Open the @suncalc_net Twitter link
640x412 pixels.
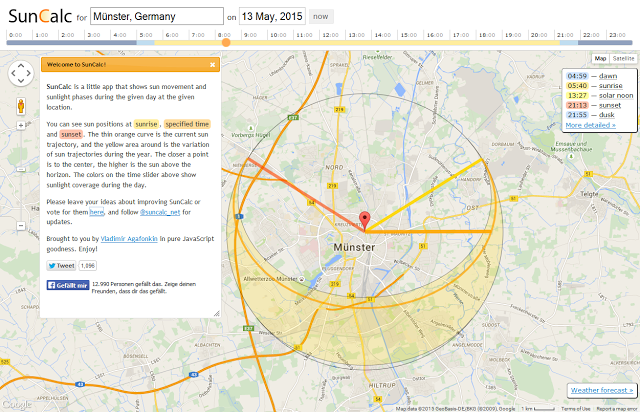(160, 212)
